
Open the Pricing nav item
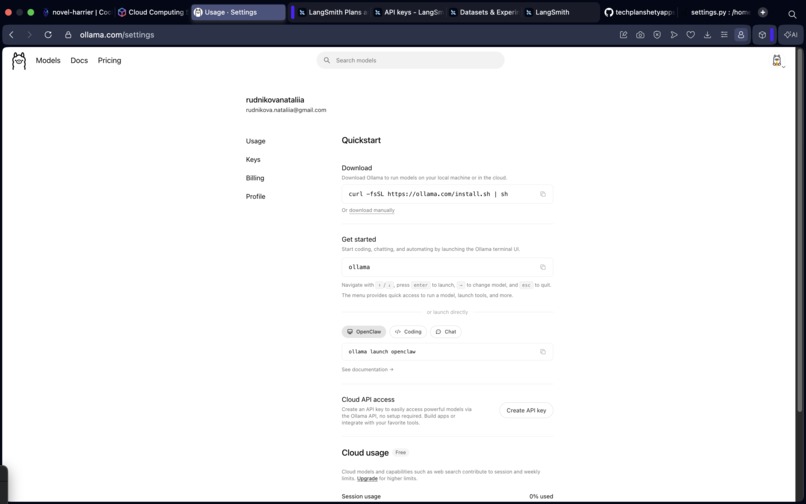pyautogui.click(x=109, y=60)
